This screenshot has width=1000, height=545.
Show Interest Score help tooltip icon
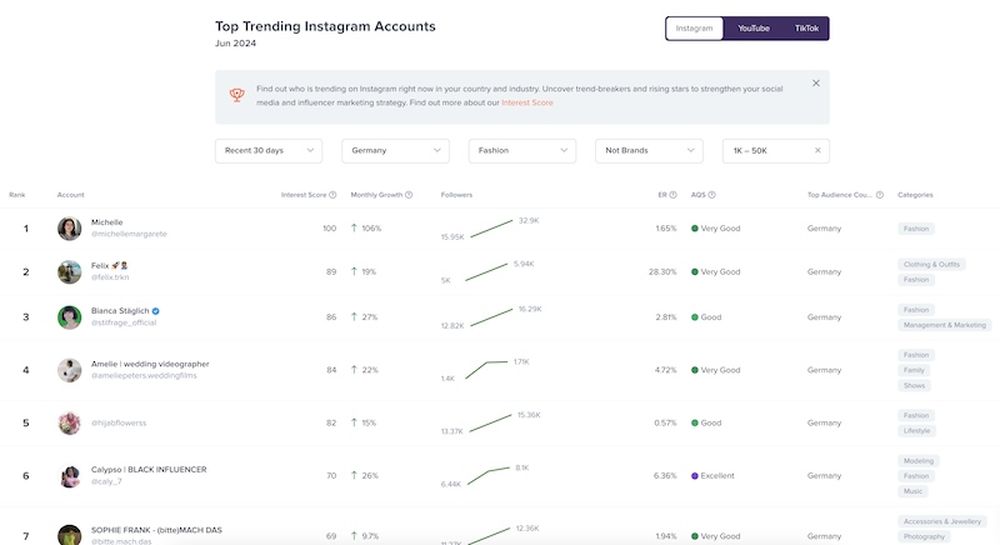(x=332, y=195)
